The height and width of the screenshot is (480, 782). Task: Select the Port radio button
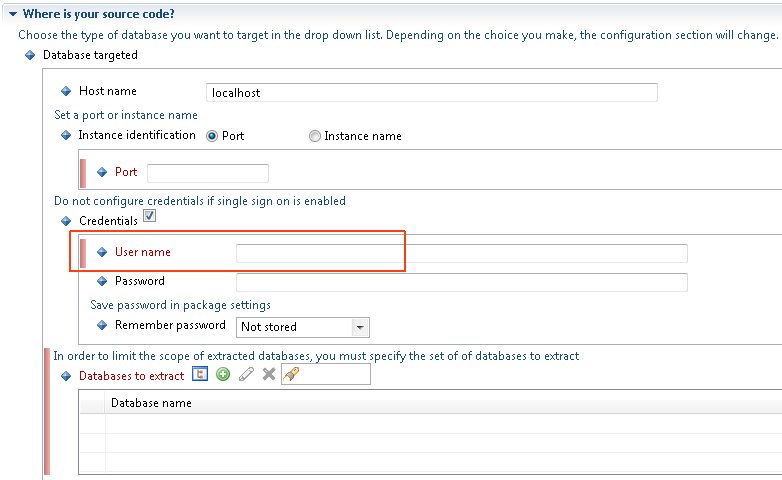pos(212,136)
